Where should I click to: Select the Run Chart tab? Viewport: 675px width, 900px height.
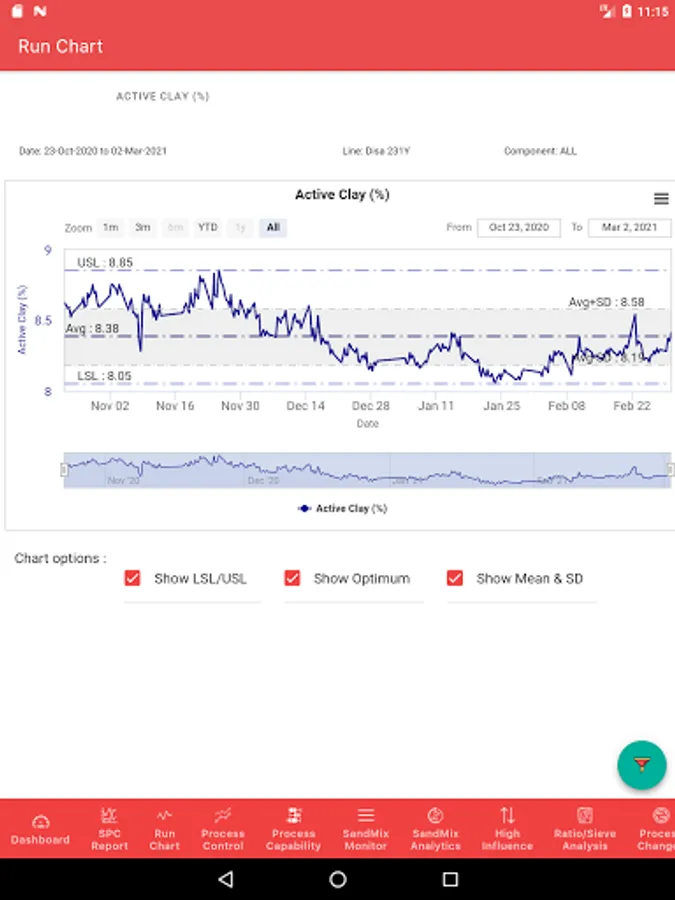click(165, 829)
